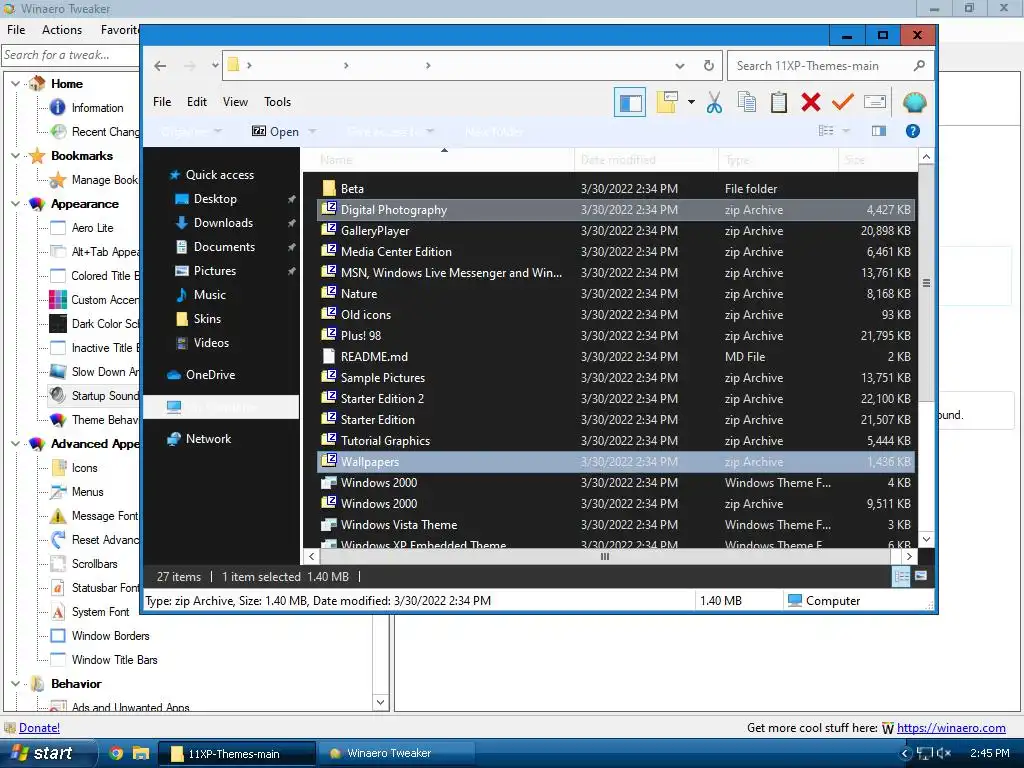Click the search magnifier icon
Image resolution: width=1024 pixels, height=768 pixels.
point(919,65)
